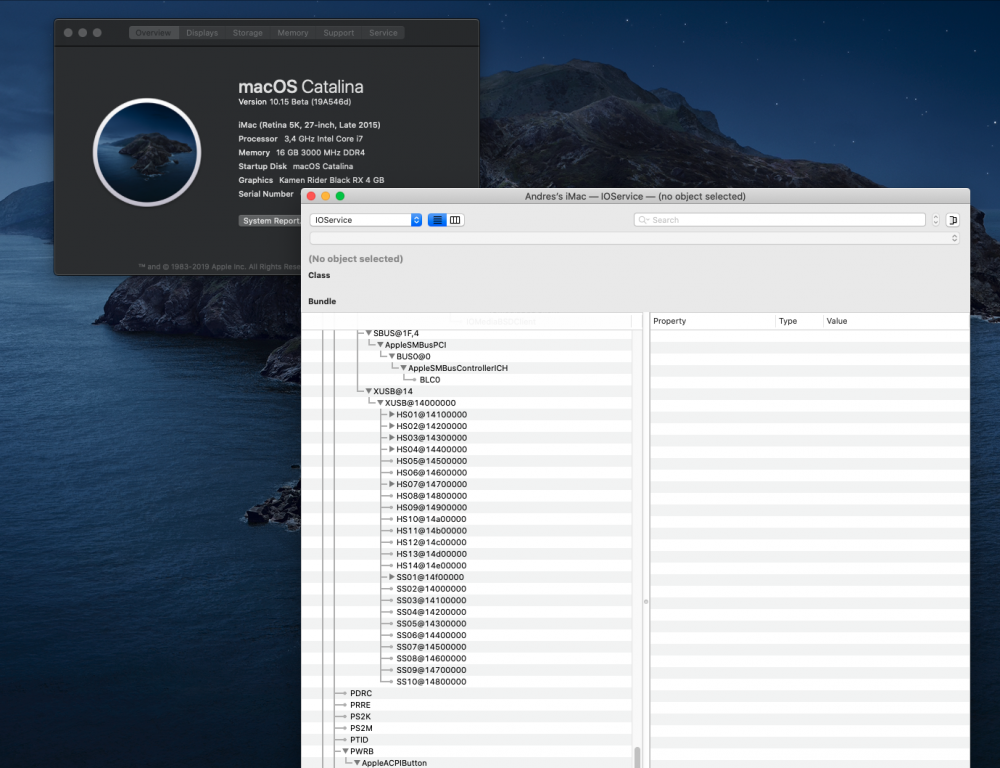The image size is (1000, 768).
Task: Collapse the PWRB node
Action: tap(345, 751)
